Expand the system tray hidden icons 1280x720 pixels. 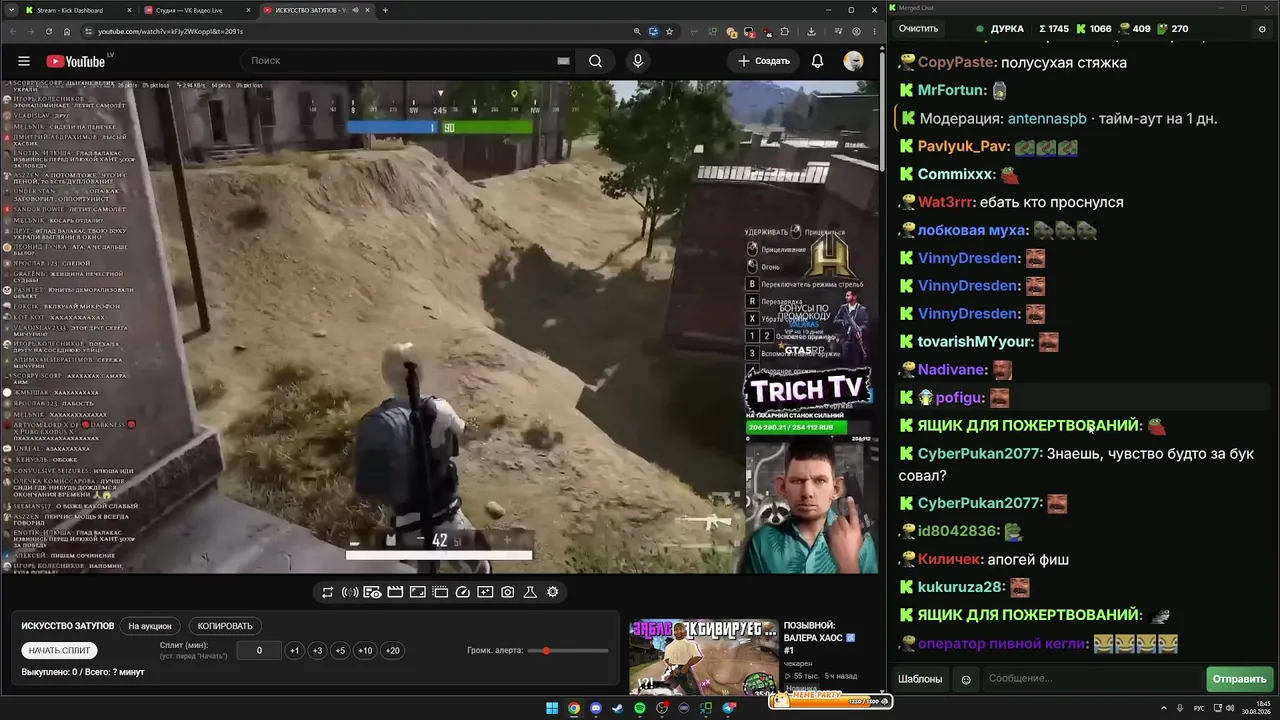pyautogui.click(x=1165, y=709)
